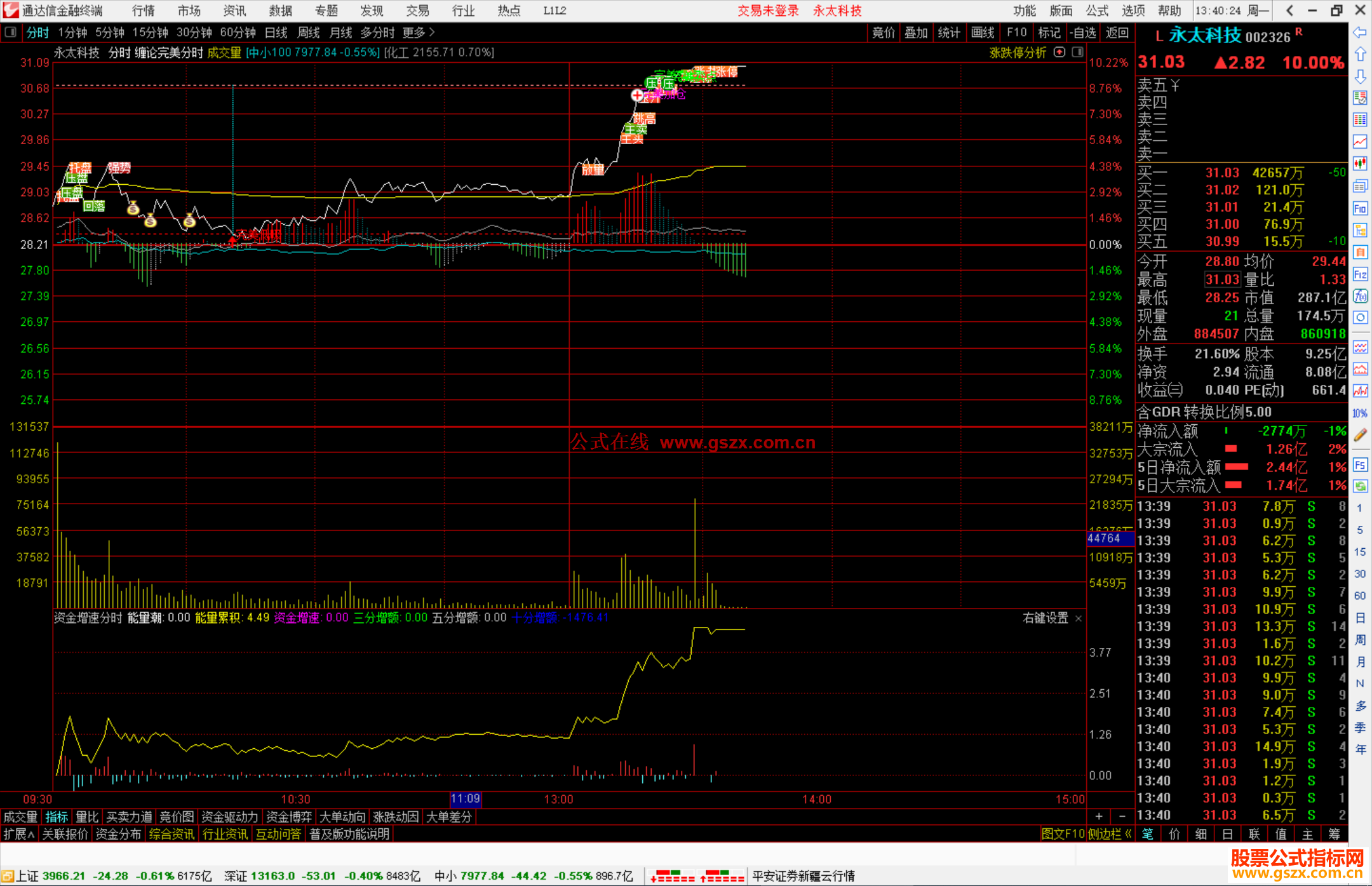
Task: Click 右键设置 in the indicator panel
Action: tap(1046, 618)
